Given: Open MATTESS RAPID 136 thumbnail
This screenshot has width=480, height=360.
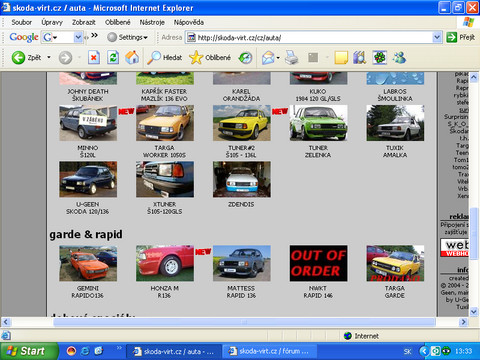Looking at the screenshot, I should point(242,263).
